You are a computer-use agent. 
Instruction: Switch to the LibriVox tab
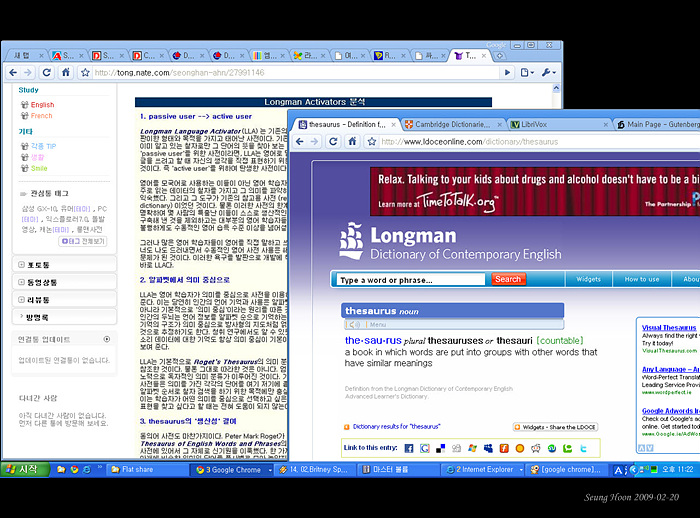560,125
